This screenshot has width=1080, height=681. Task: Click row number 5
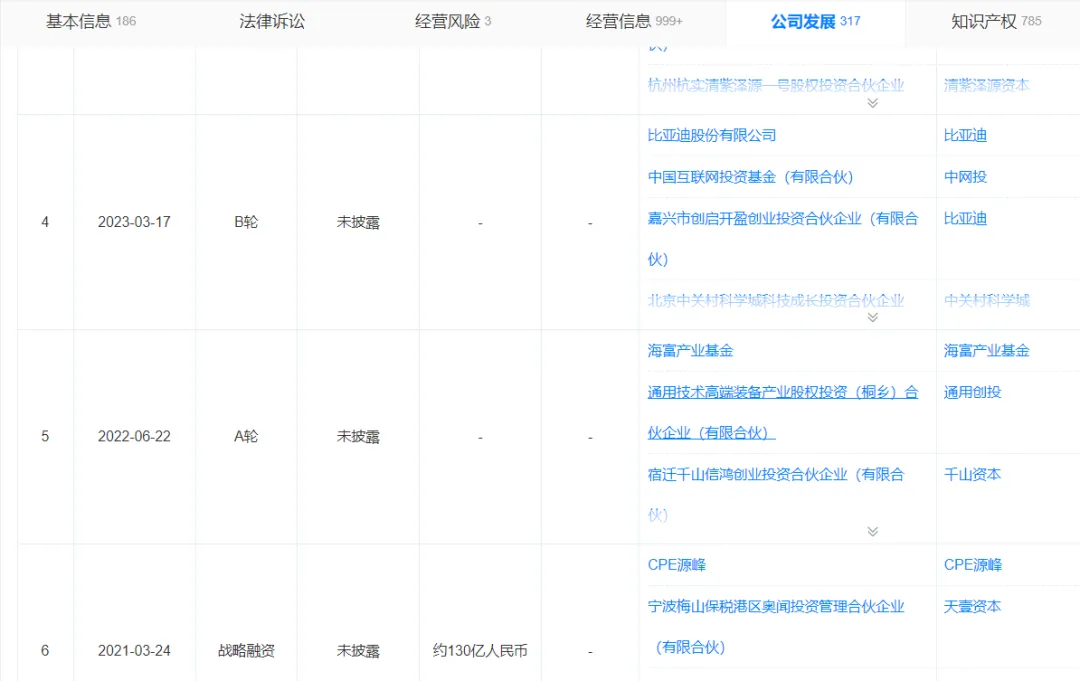(x=45, y=437)
